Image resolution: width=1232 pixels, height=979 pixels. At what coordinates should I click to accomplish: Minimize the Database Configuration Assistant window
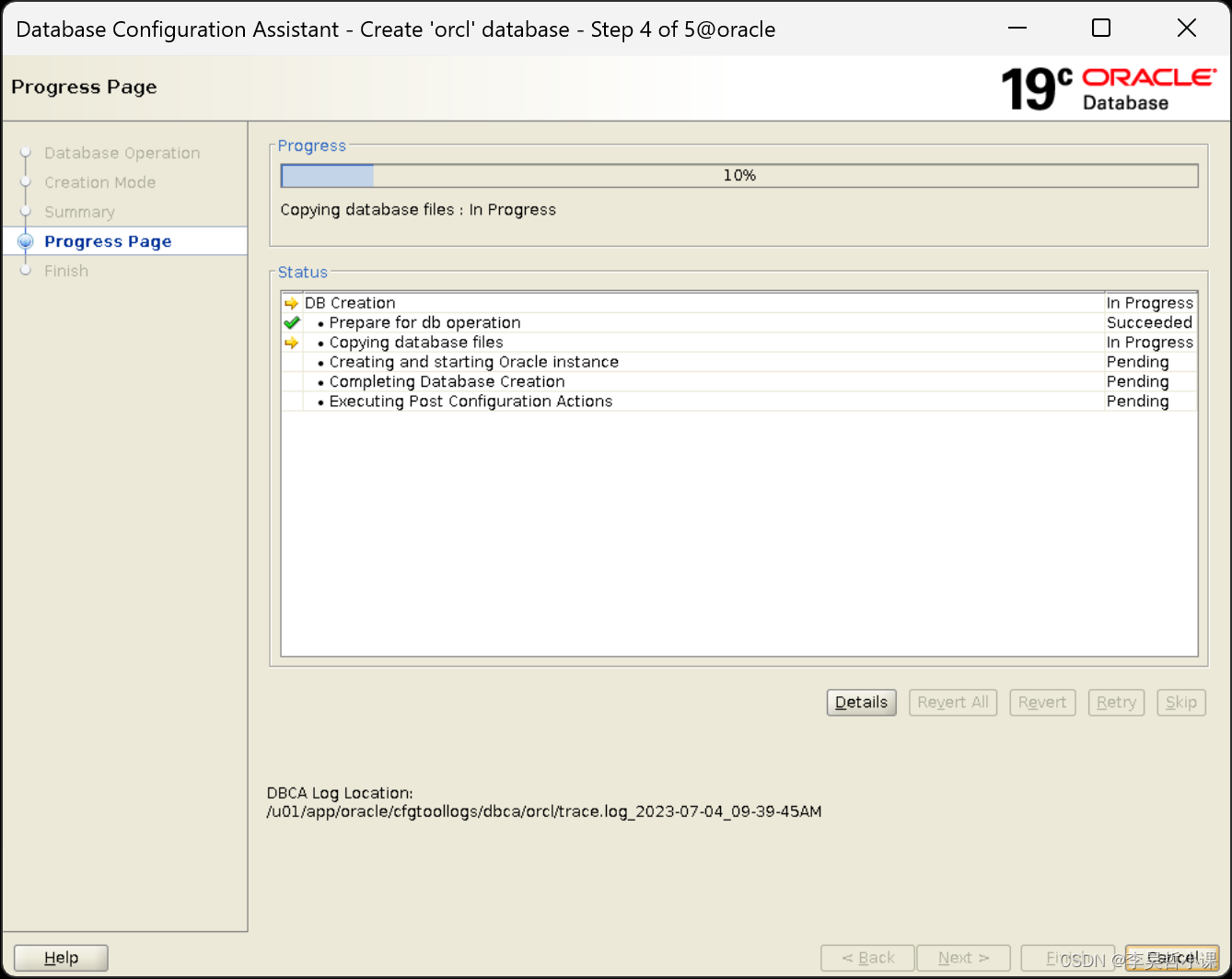click(1017, 29)
